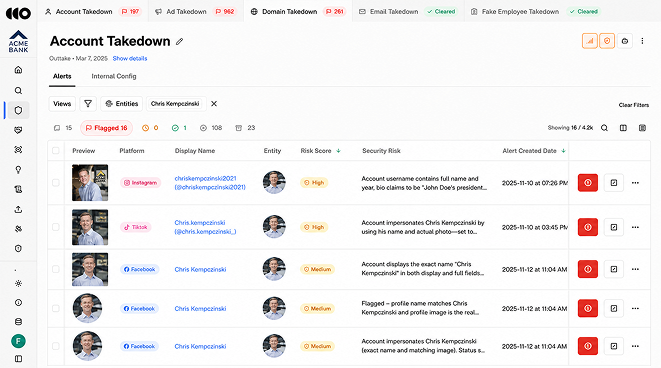Switch to Ad Takedown tab
This screenshot has width=661, height=368.
[x=195, y=11]
